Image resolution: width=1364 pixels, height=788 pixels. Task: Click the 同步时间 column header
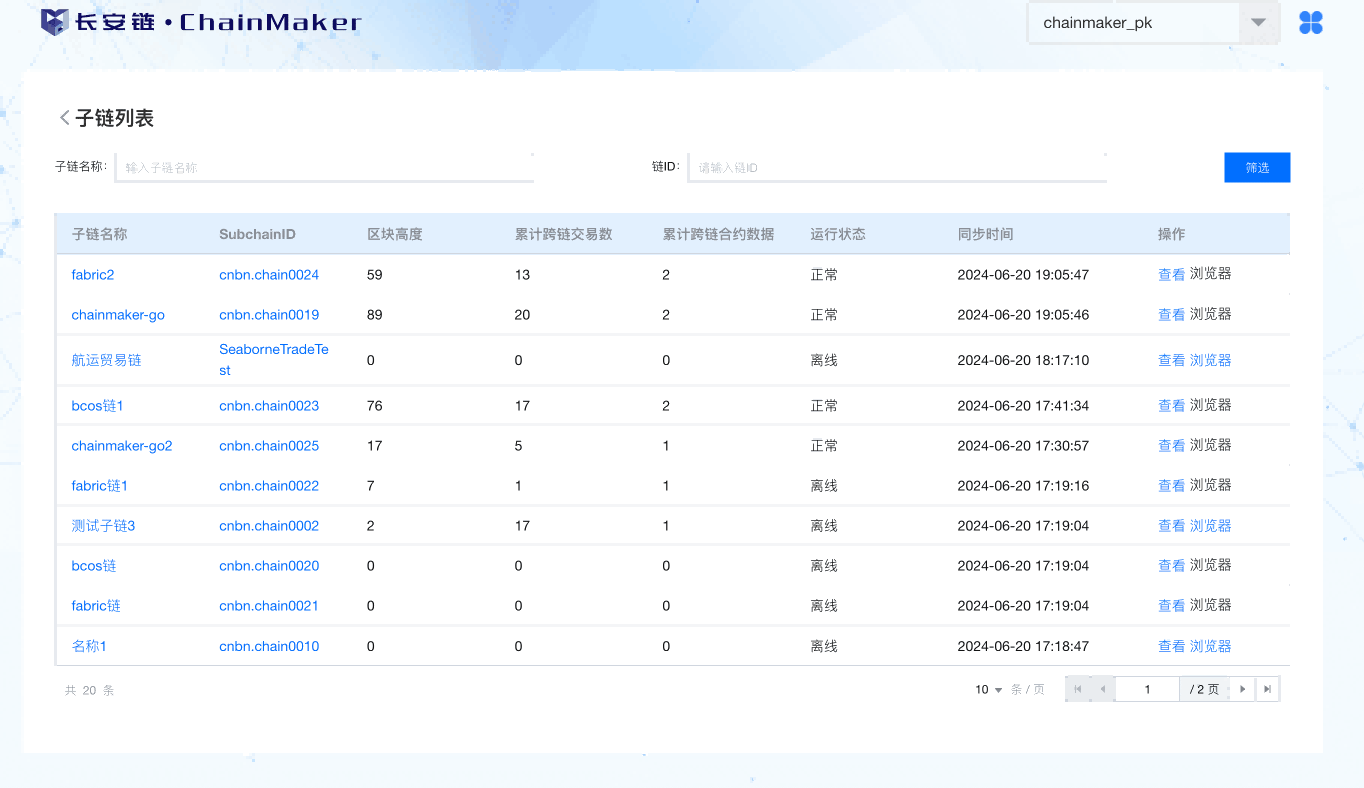tap(985, 234)
